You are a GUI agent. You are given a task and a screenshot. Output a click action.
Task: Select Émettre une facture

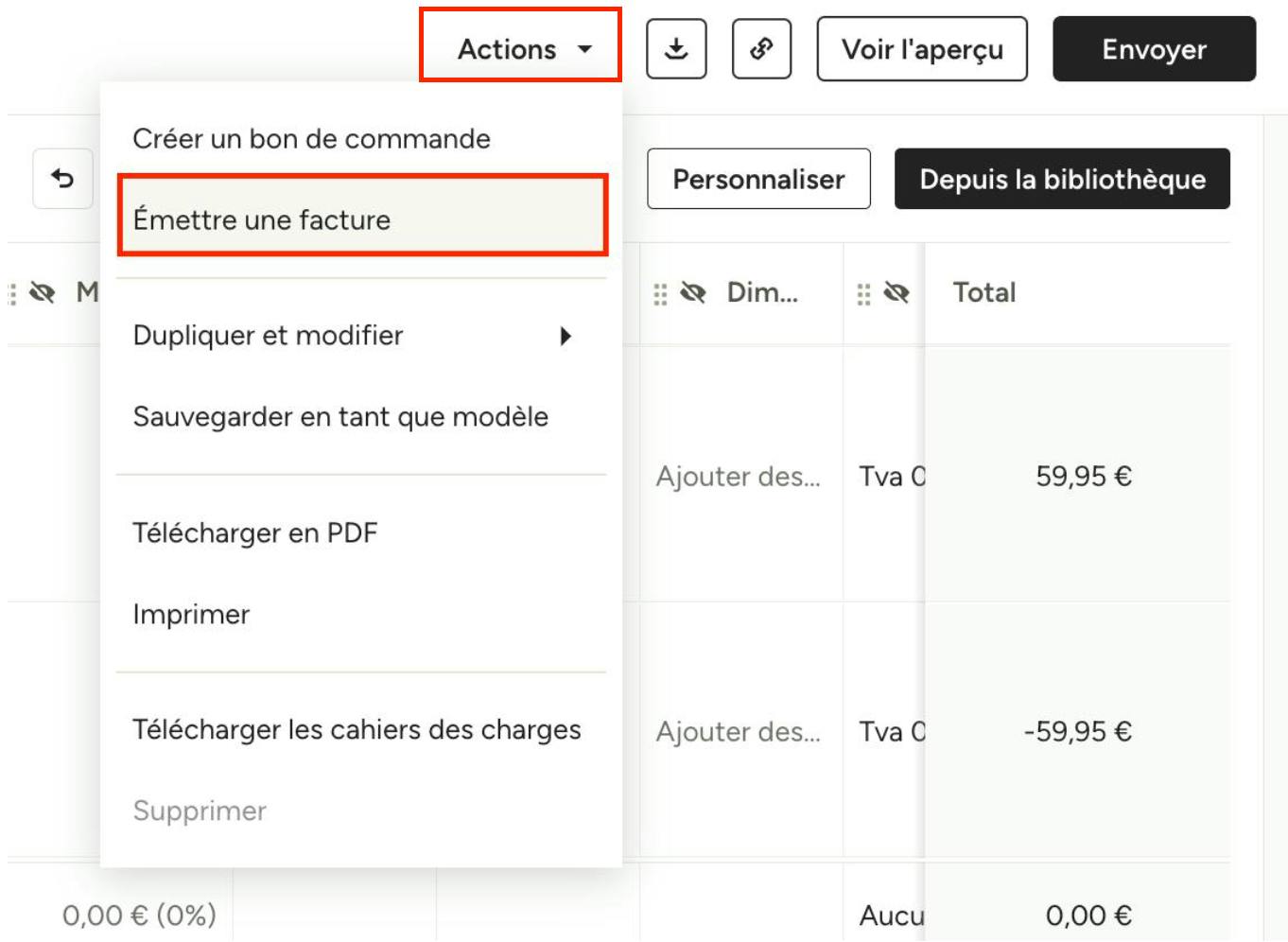tap(362, 219)
